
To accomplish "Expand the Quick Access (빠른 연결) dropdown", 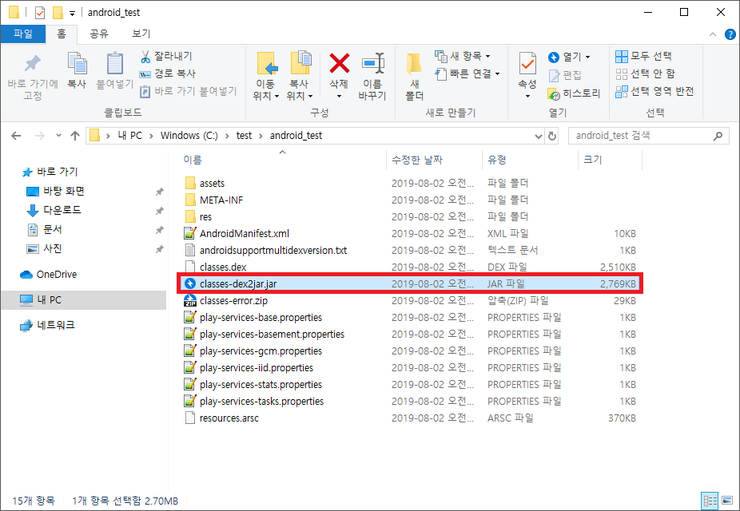I will click(468, 73).
